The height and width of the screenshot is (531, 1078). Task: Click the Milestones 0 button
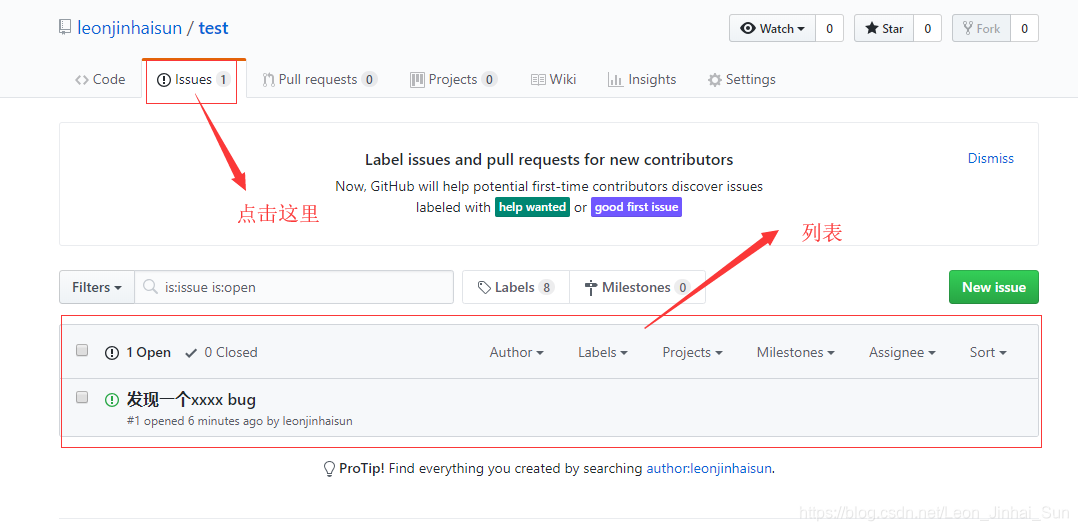point(637,287)
